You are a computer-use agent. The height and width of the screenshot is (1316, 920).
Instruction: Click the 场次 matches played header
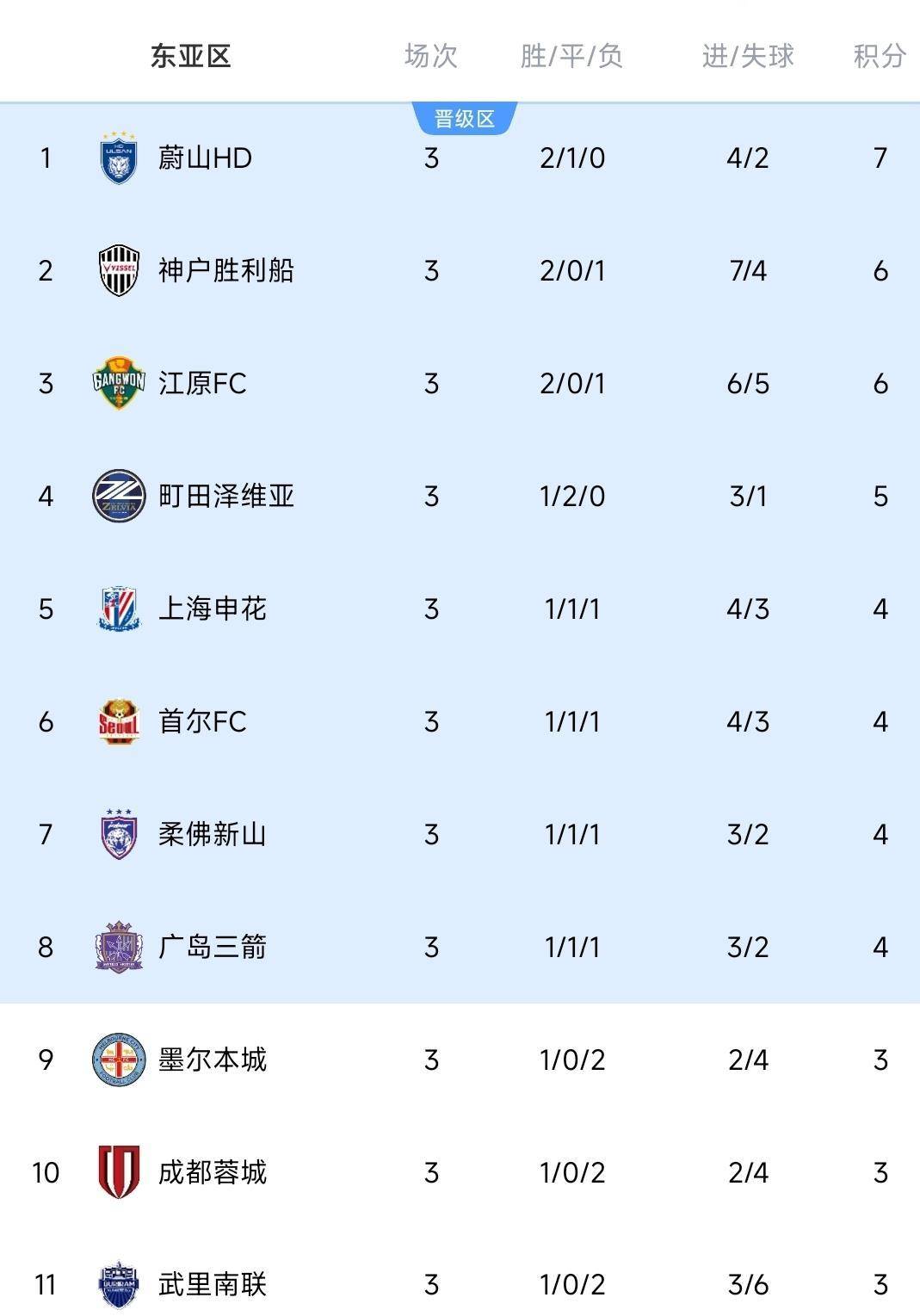(430, 57)
